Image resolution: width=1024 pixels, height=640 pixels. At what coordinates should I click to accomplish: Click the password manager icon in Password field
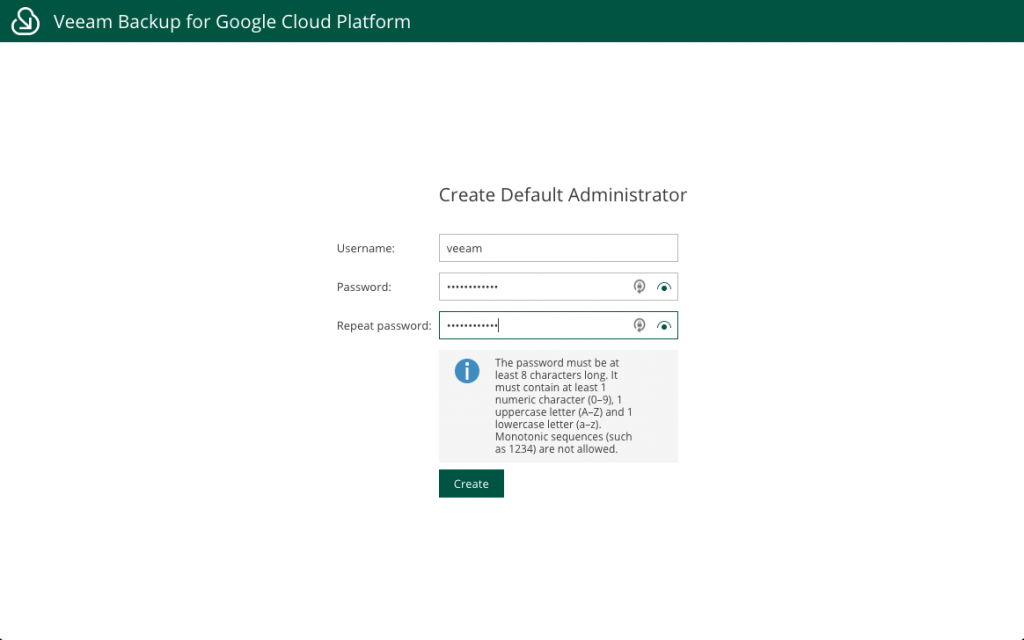pyautogui.click(x=639, y=287)
